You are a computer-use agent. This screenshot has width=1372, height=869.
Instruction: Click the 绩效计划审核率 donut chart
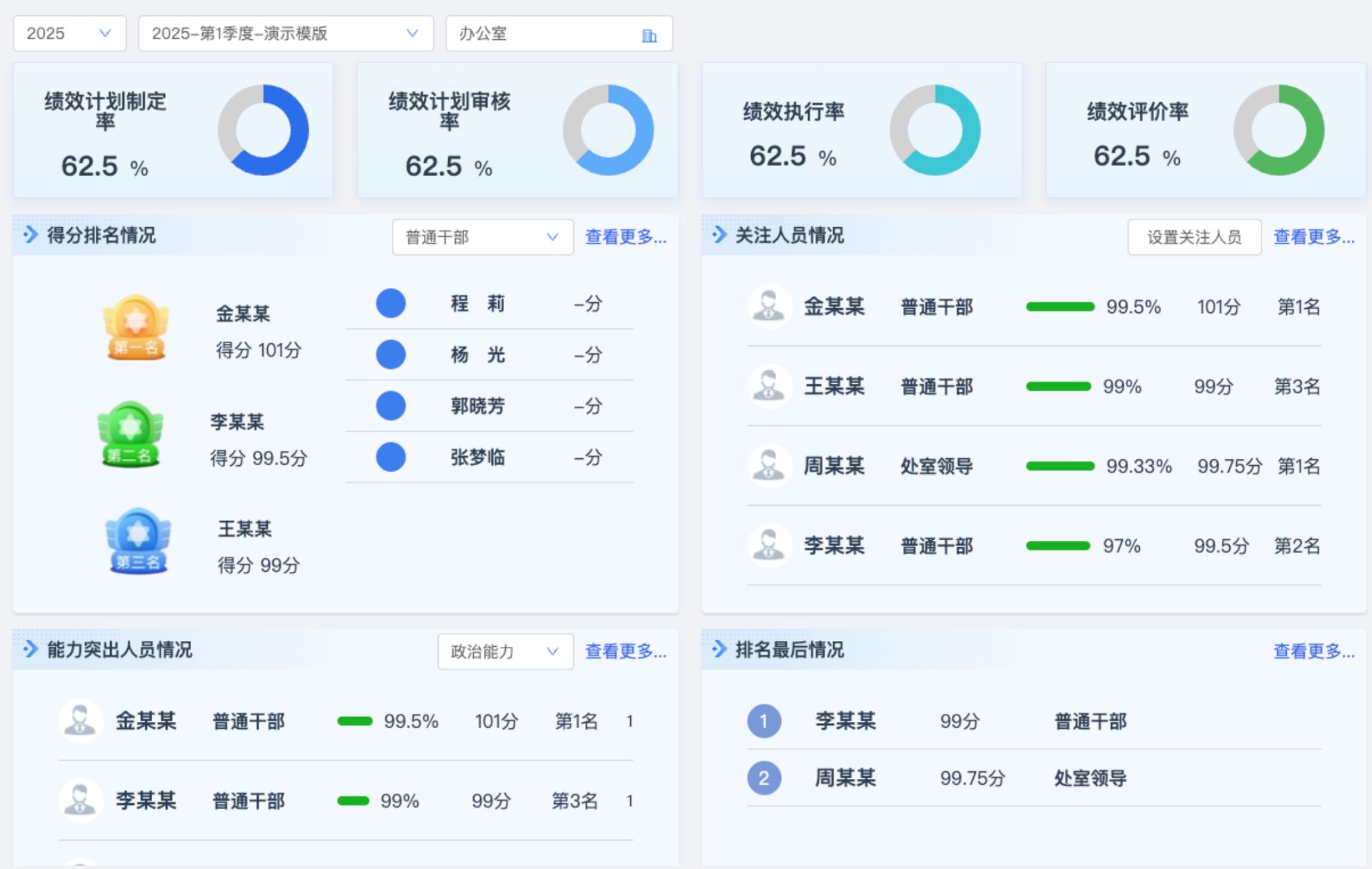(608, 130)
